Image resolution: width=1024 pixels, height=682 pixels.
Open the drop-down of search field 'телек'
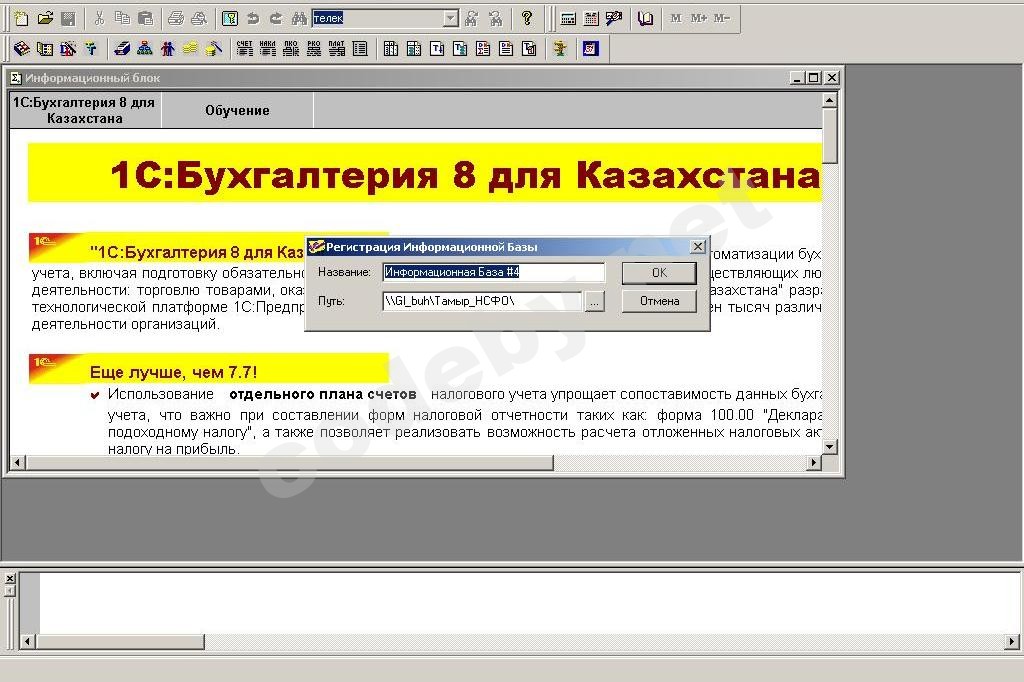pyautogui.click(x=451, y=18)
